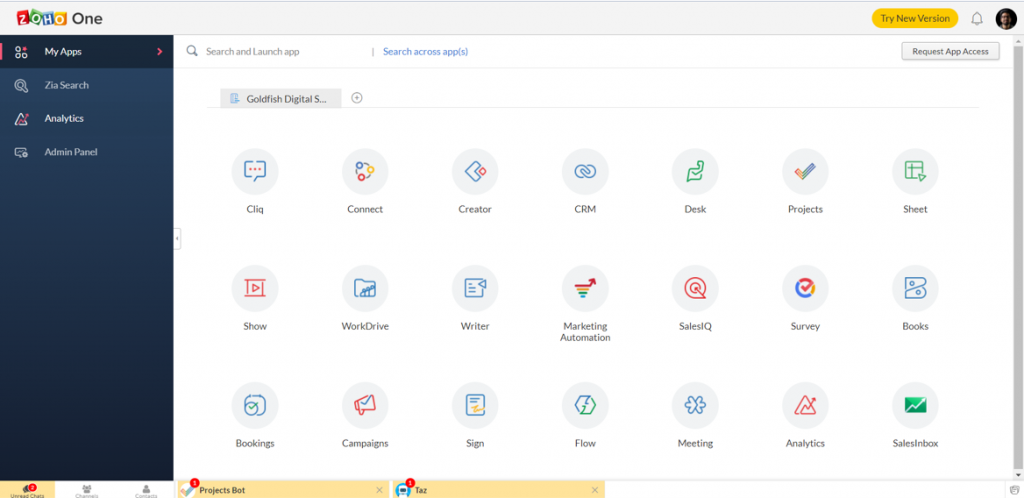Launch the Projects app
The width and height of the screenshot is (1024, 498).
[x=805, y=172]
